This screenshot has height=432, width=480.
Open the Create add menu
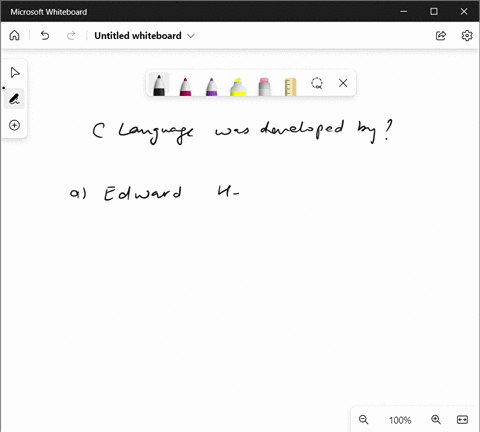[x=14, y=125]
